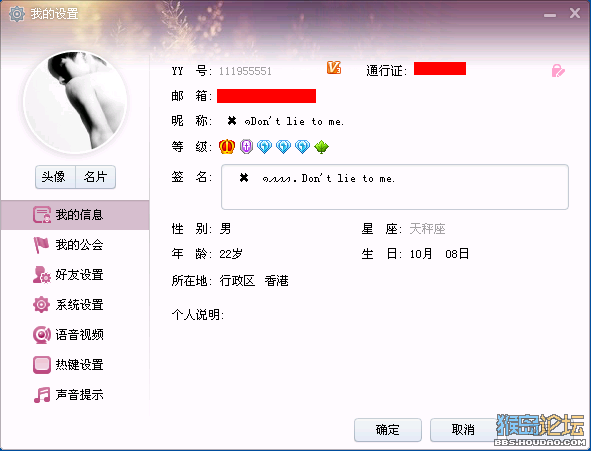Click the orange V3 member badge
This screenshot has height=451, width=591.
coord(334,67)
